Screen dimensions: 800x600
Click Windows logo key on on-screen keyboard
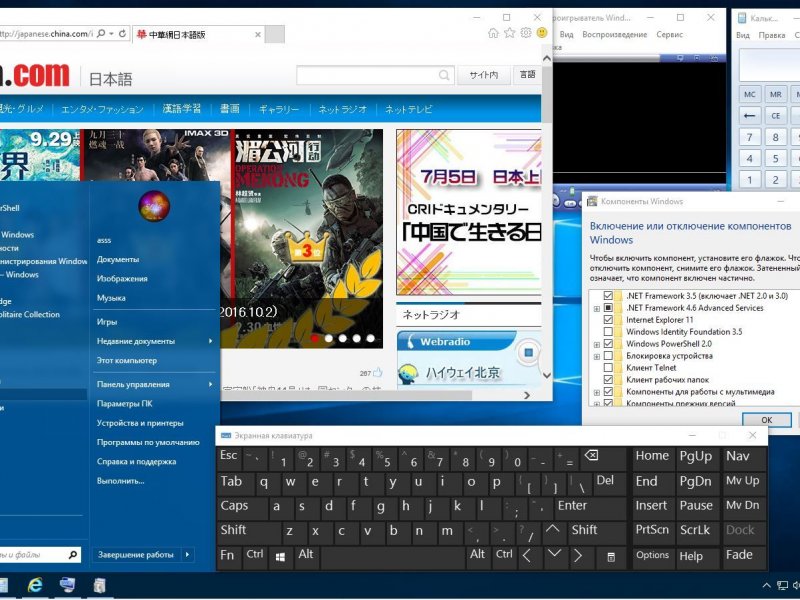point(280,557)
